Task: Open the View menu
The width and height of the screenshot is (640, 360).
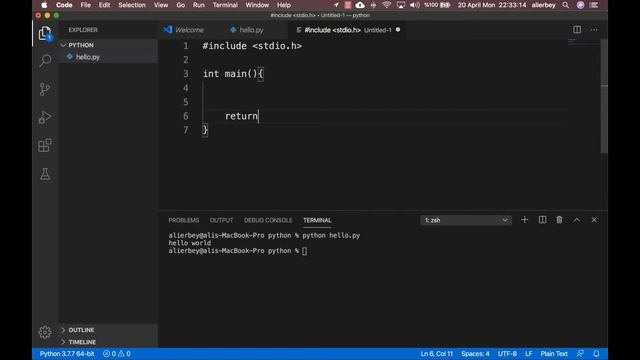Action: (x=161, y=5)
